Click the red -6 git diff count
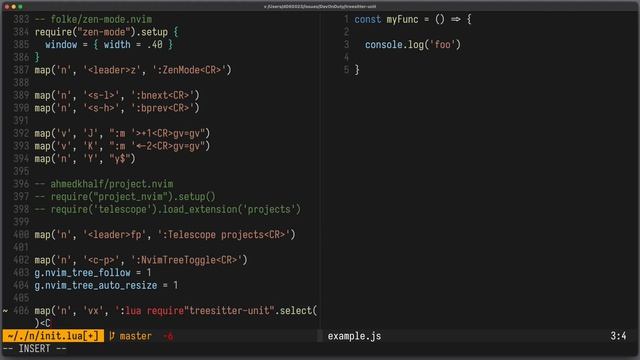The image size is (640, 360). pos(168,336)
